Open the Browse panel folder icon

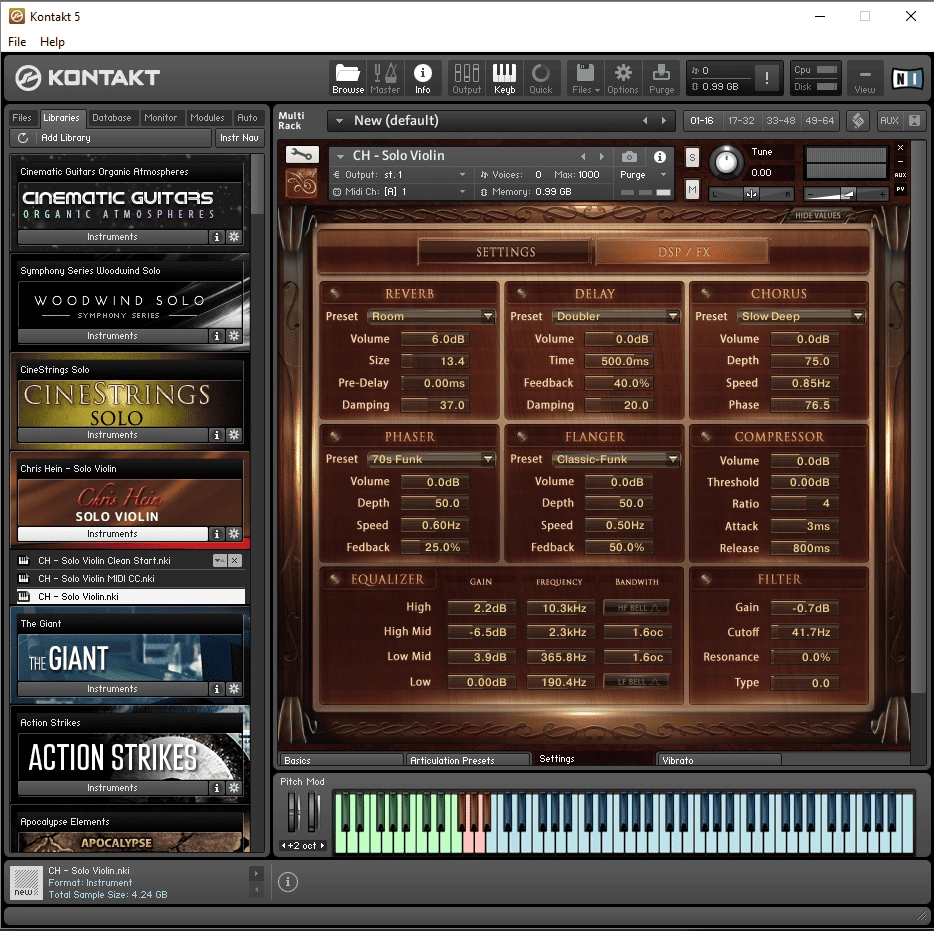click(348, 78)
